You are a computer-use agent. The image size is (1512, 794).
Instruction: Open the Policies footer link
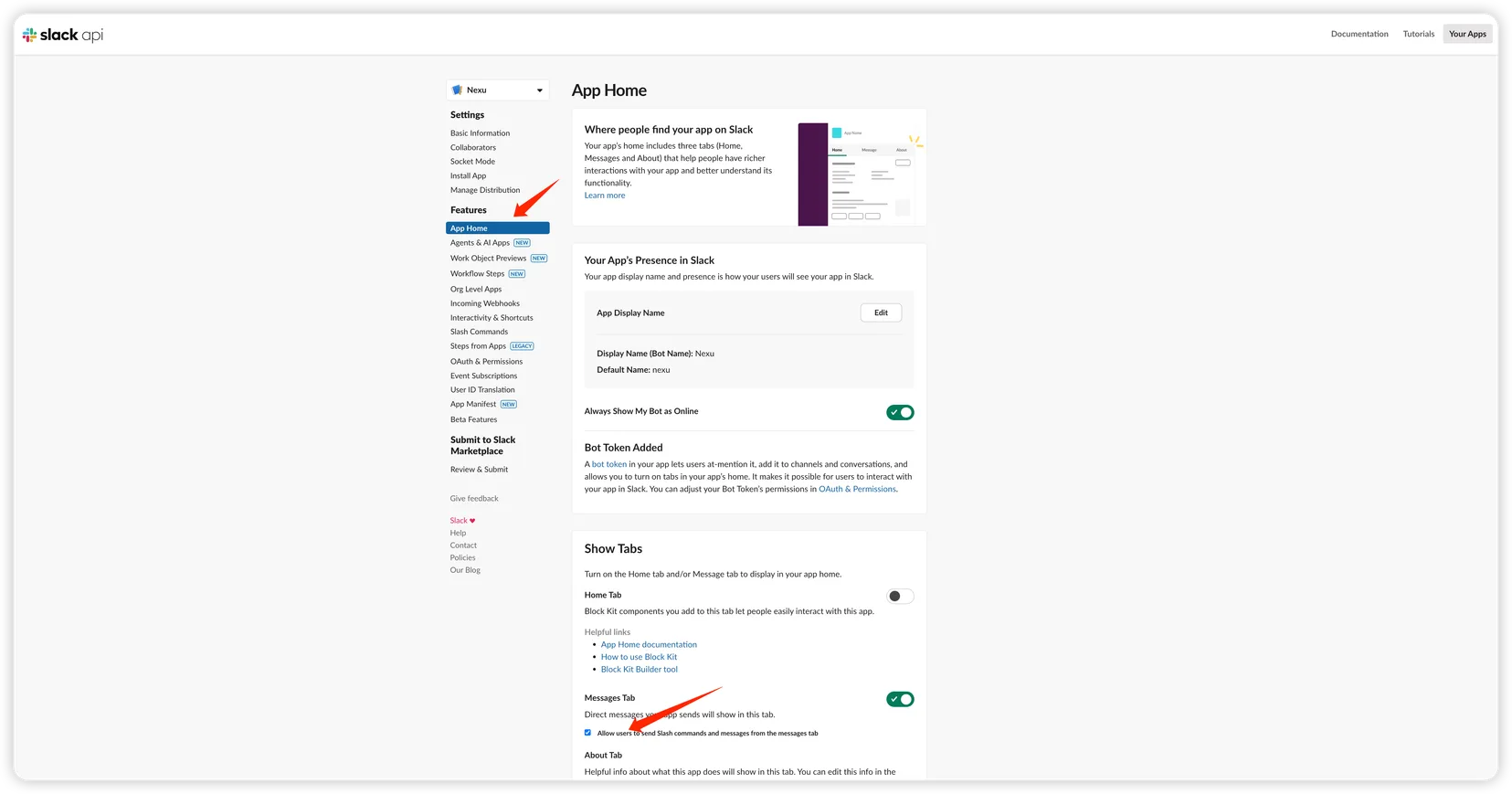click(462, 557)
